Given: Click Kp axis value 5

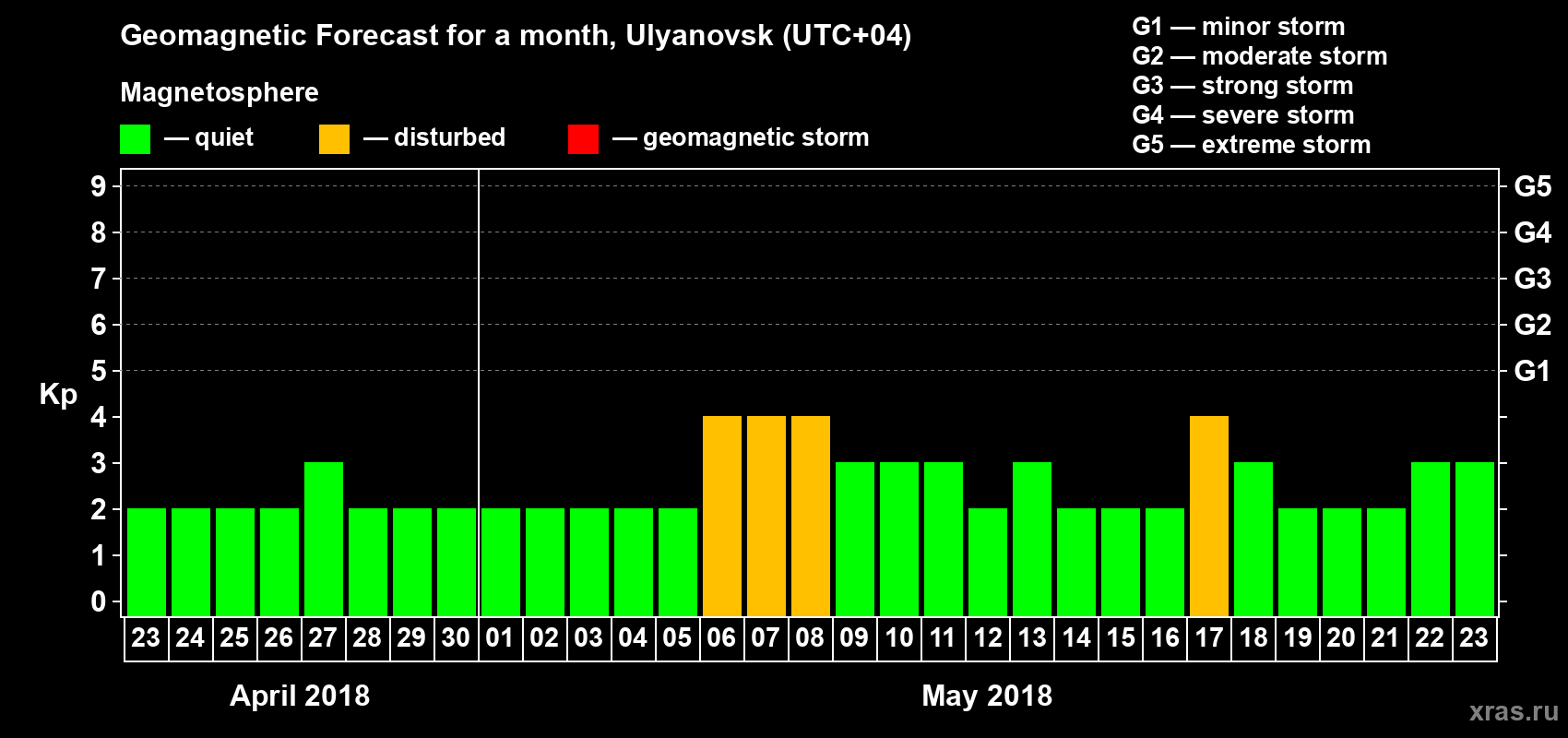Looking at the screenshot, I should [x=99, y=371].
